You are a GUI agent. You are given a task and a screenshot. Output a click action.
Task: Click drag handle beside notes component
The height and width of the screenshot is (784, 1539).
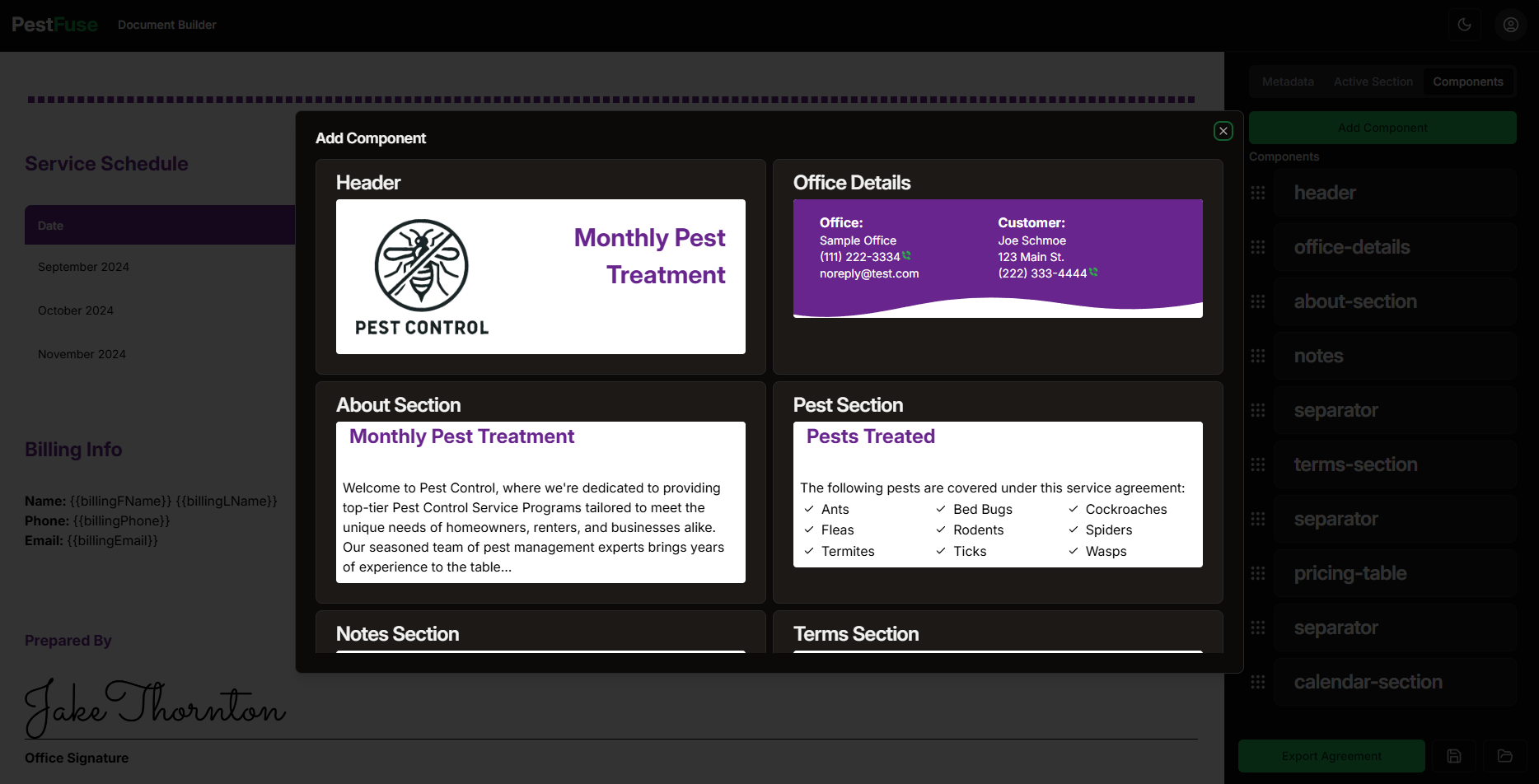coord(1258,356)
